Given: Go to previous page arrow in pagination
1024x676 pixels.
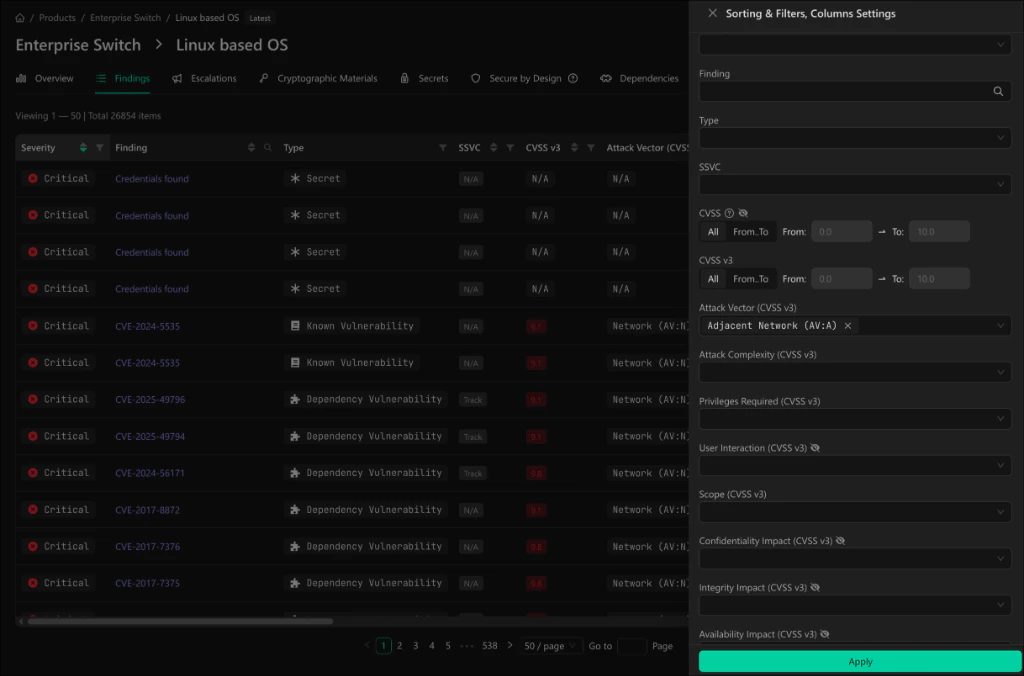Looking at the screenshot, I should click(x=367, y=645).
